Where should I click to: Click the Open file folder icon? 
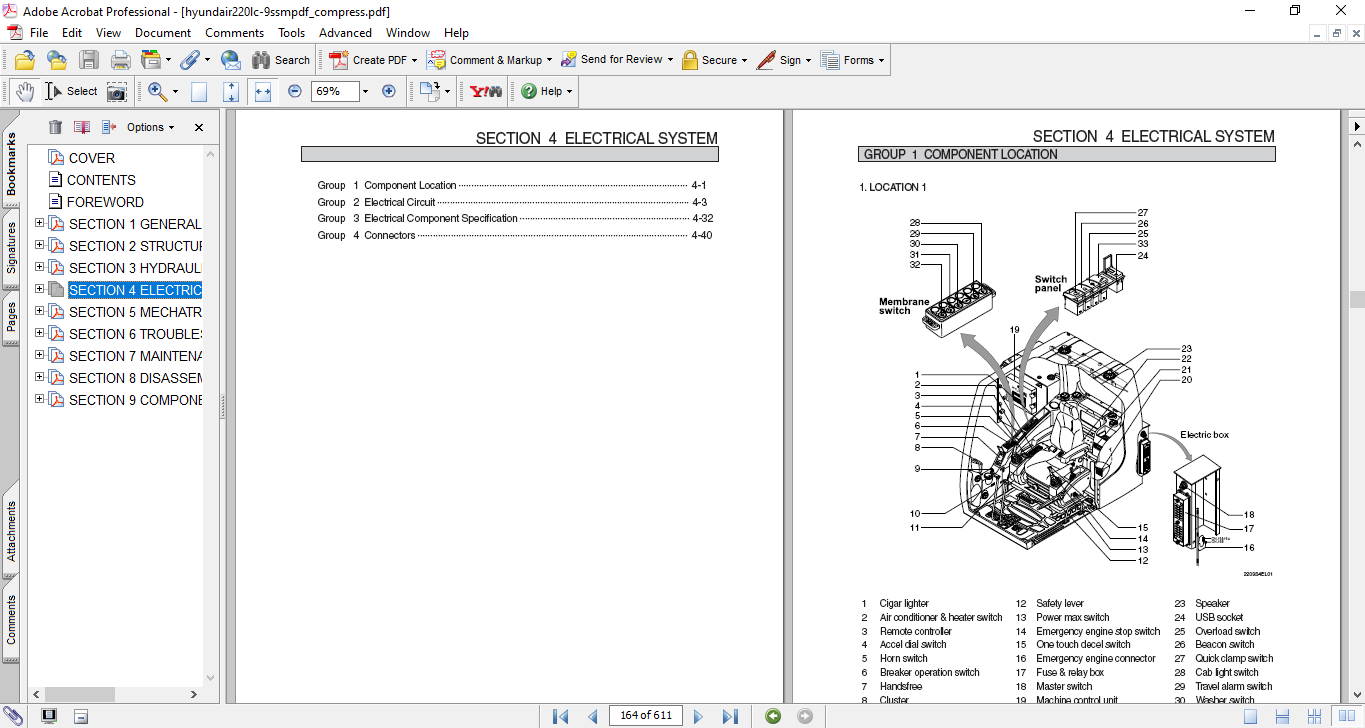(25, 60)
